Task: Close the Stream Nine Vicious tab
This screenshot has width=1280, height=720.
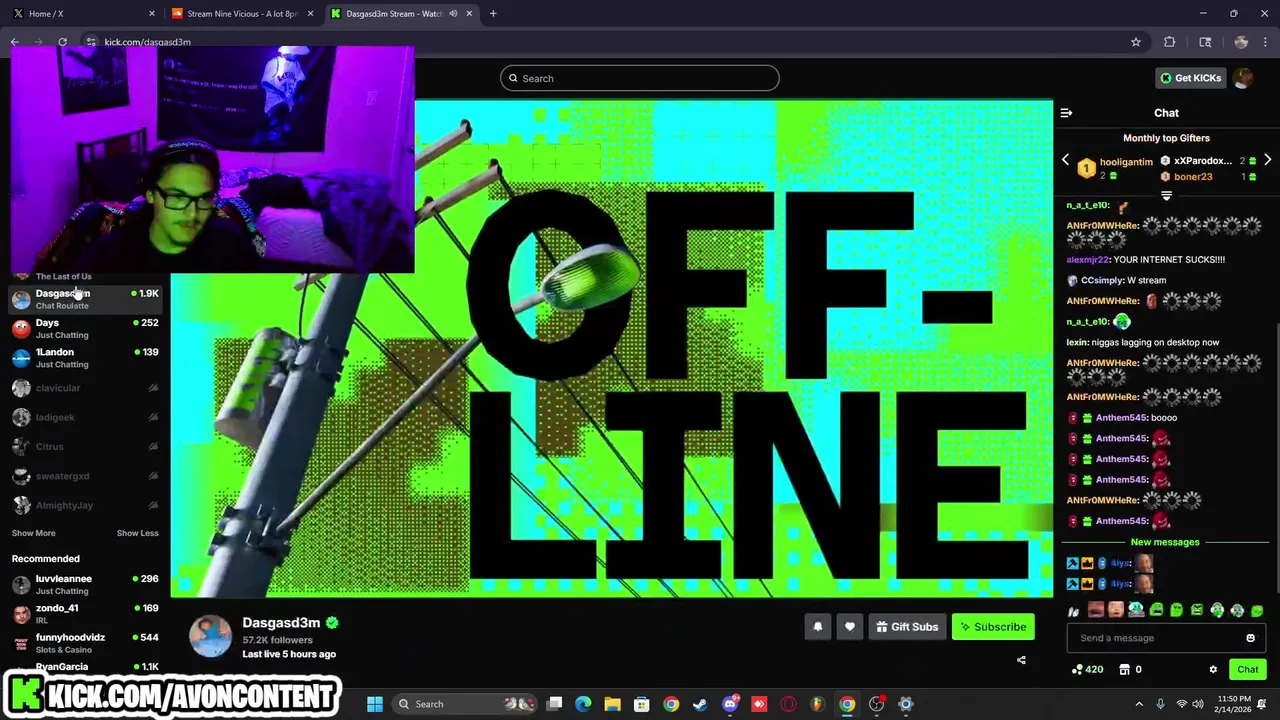Action: click(x=310, y=13)
